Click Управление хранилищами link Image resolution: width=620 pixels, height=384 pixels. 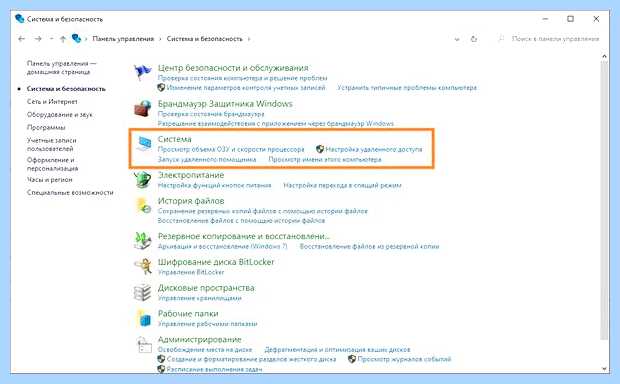[x=199, y=298]
